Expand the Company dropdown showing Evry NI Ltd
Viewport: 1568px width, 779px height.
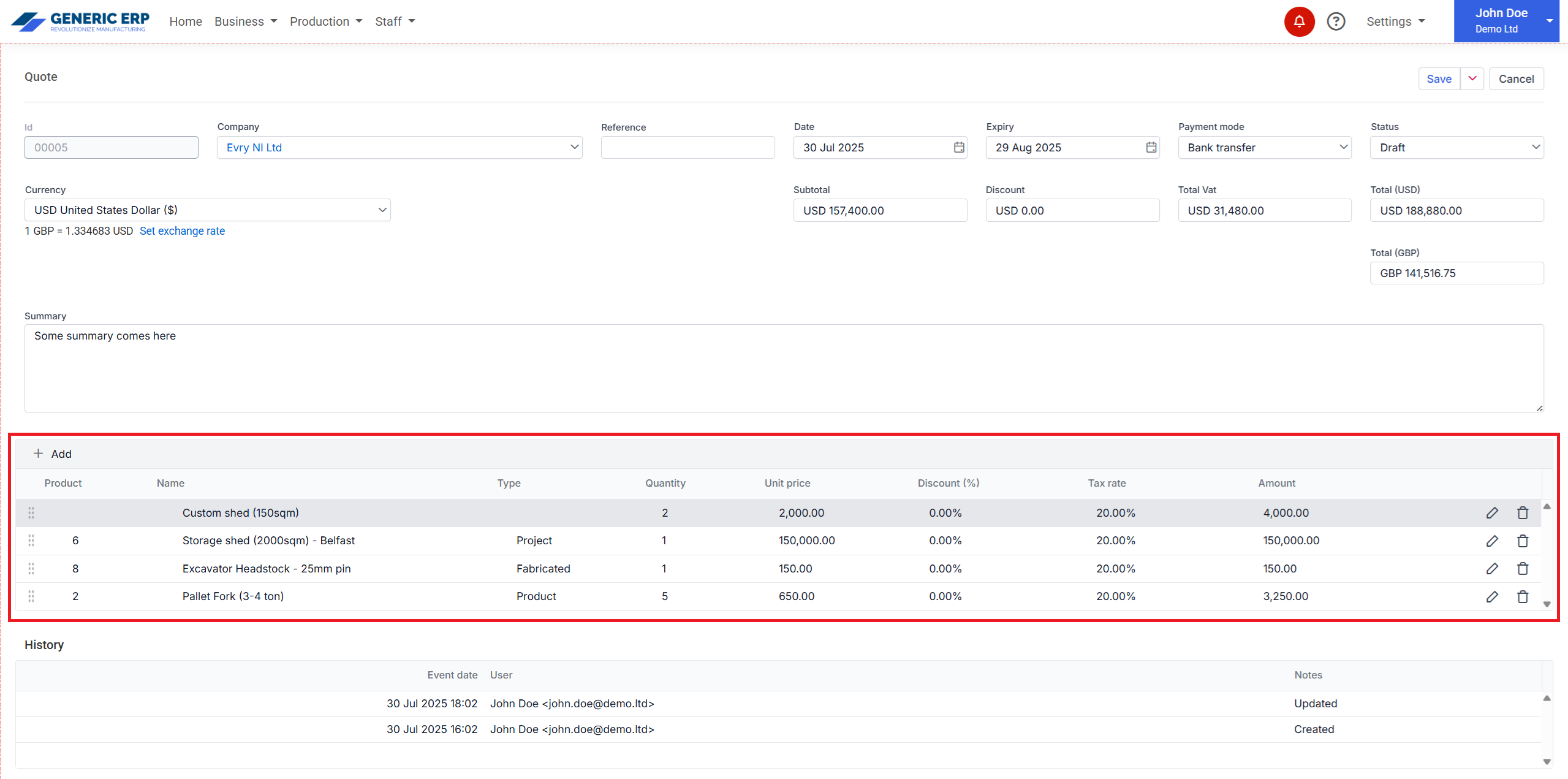point(574,148)
